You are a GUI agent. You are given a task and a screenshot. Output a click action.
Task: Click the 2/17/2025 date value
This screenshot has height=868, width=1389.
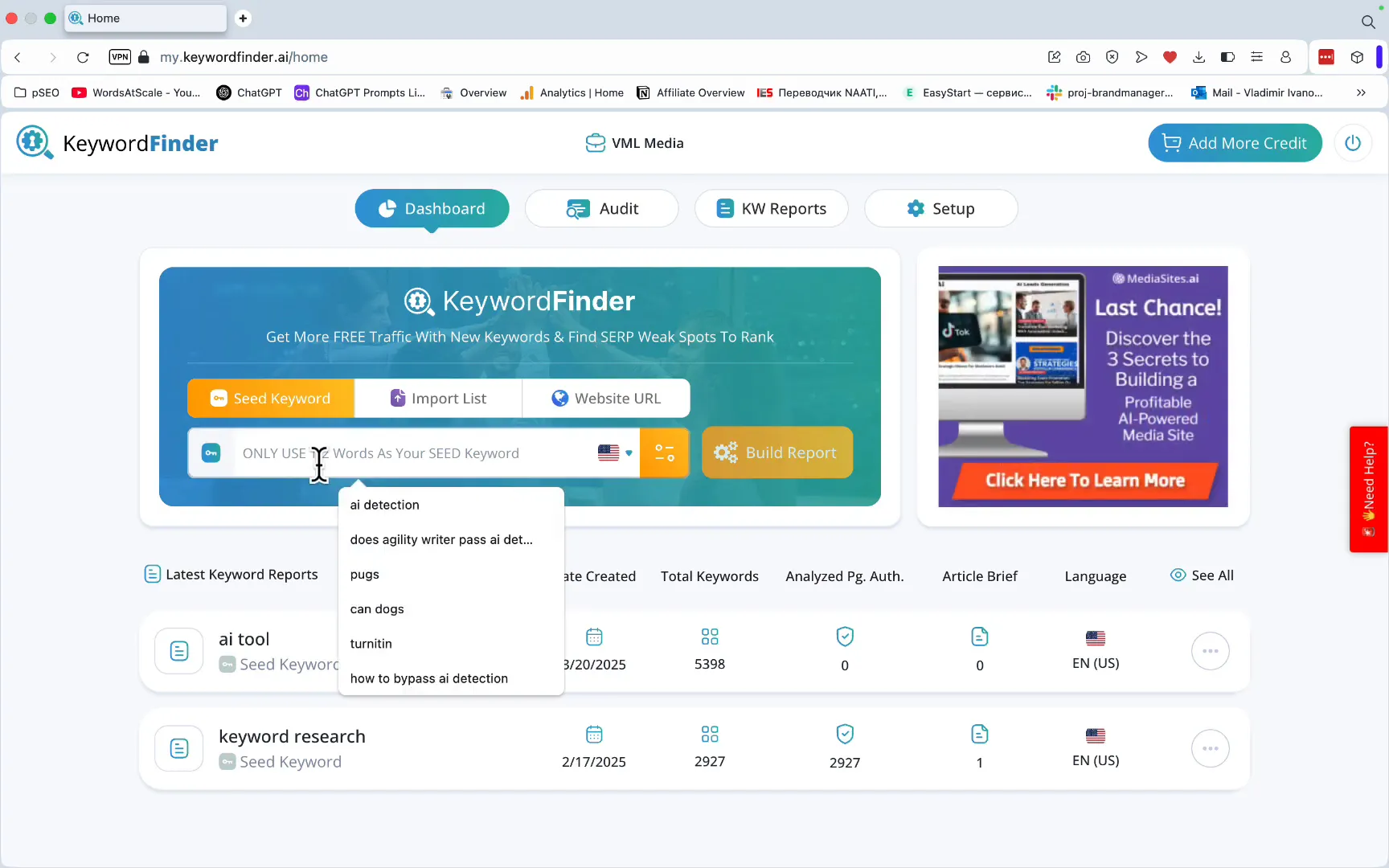pyautogui.click(x=594, y=762)
